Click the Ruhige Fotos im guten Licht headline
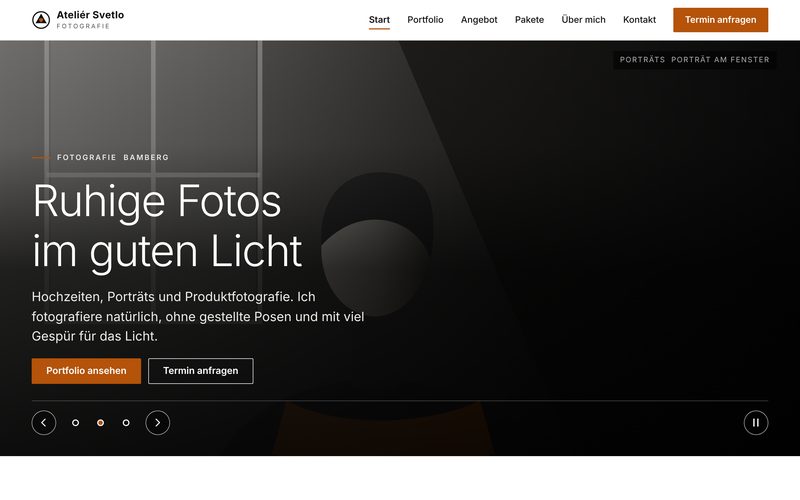 click(167, 226)
